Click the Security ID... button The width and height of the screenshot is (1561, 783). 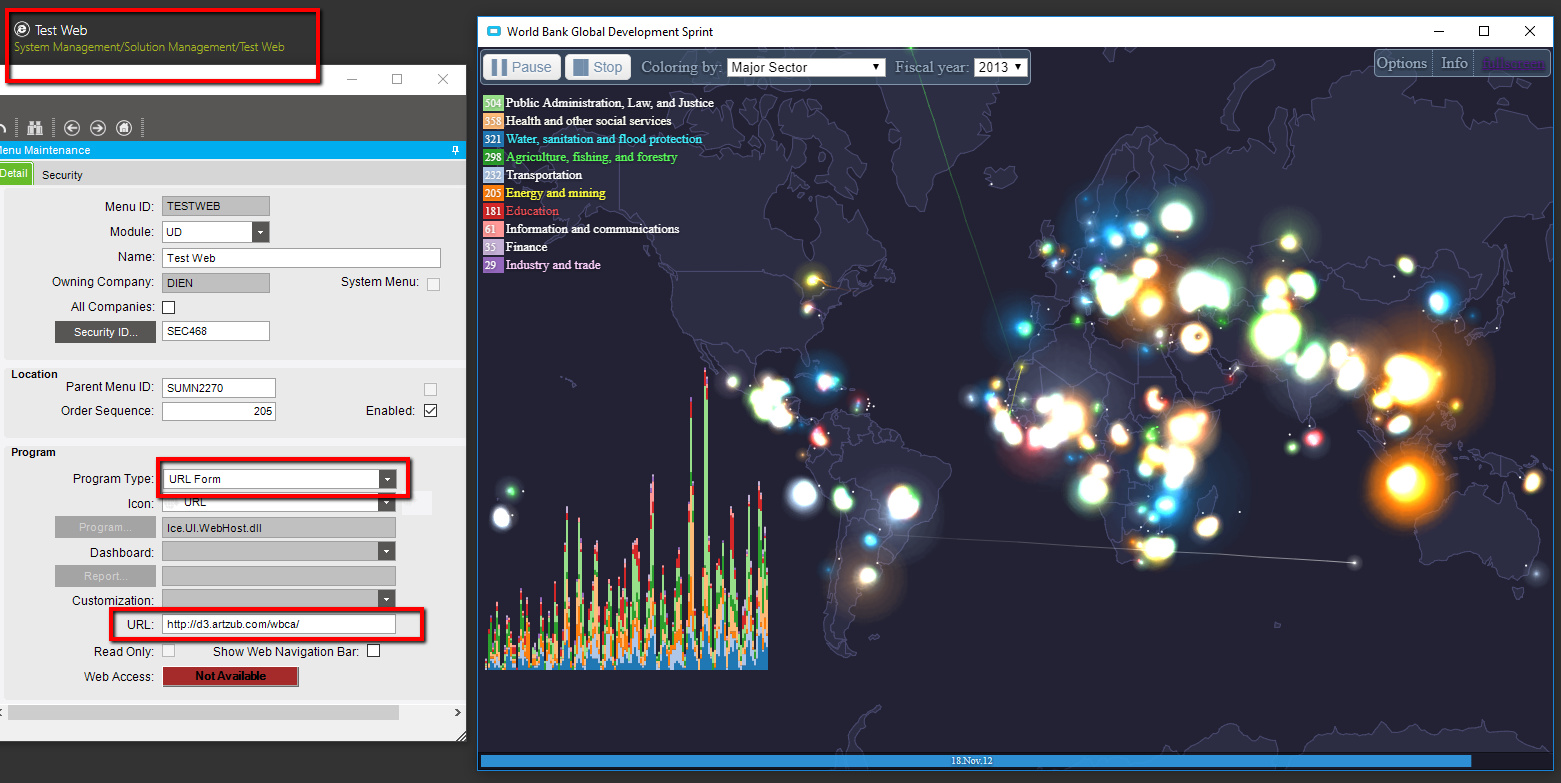pyautogui.click(x=105, y=332)
